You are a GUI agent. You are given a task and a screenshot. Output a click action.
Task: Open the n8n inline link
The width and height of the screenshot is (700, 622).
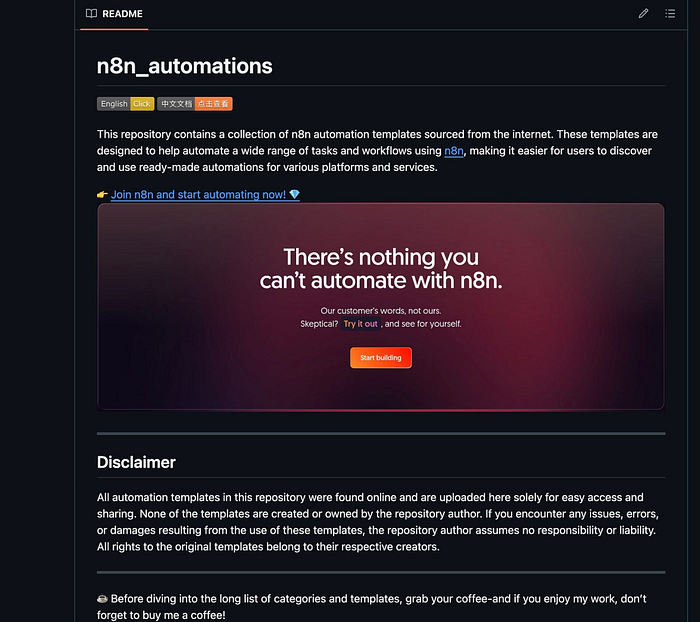[454, 151]
